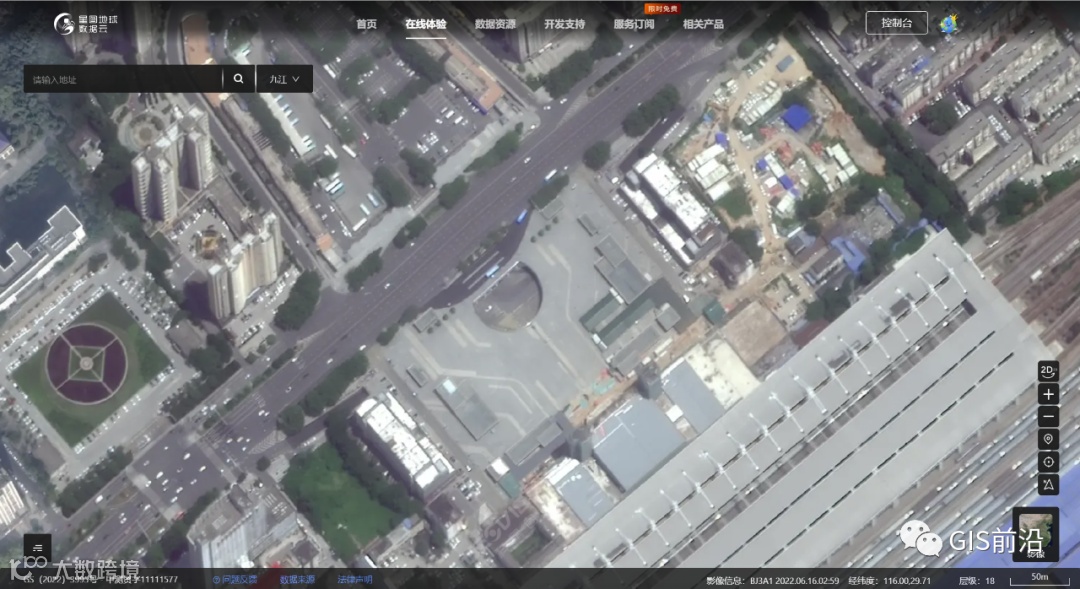Open the 相关产品 menu item
The width and height of the screenshot is (1080, 589).
click(703, 24)
